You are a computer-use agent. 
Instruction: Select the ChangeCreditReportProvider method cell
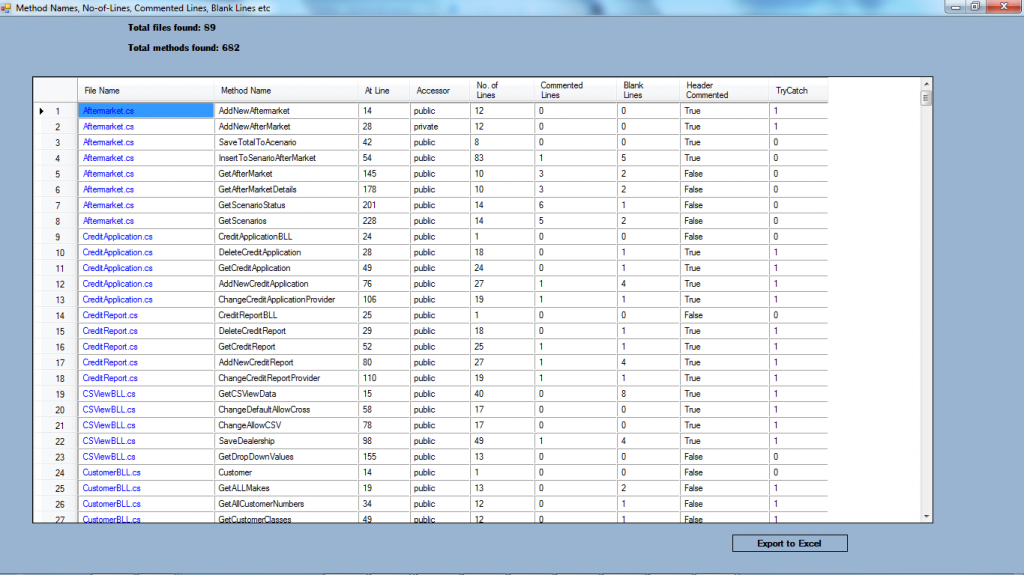(x=286, y=378)
